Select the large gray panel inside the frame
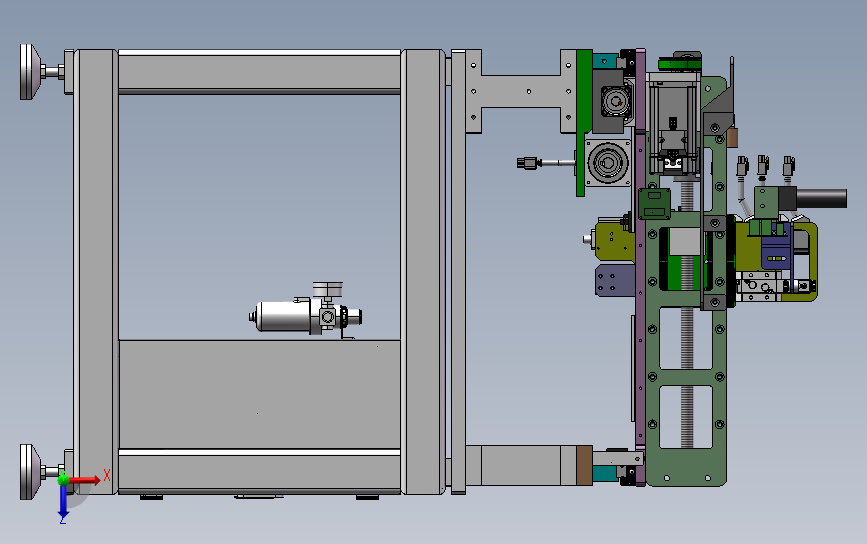Image resolution: width=867 pixels, height=544 pixels. pos(259,394)
